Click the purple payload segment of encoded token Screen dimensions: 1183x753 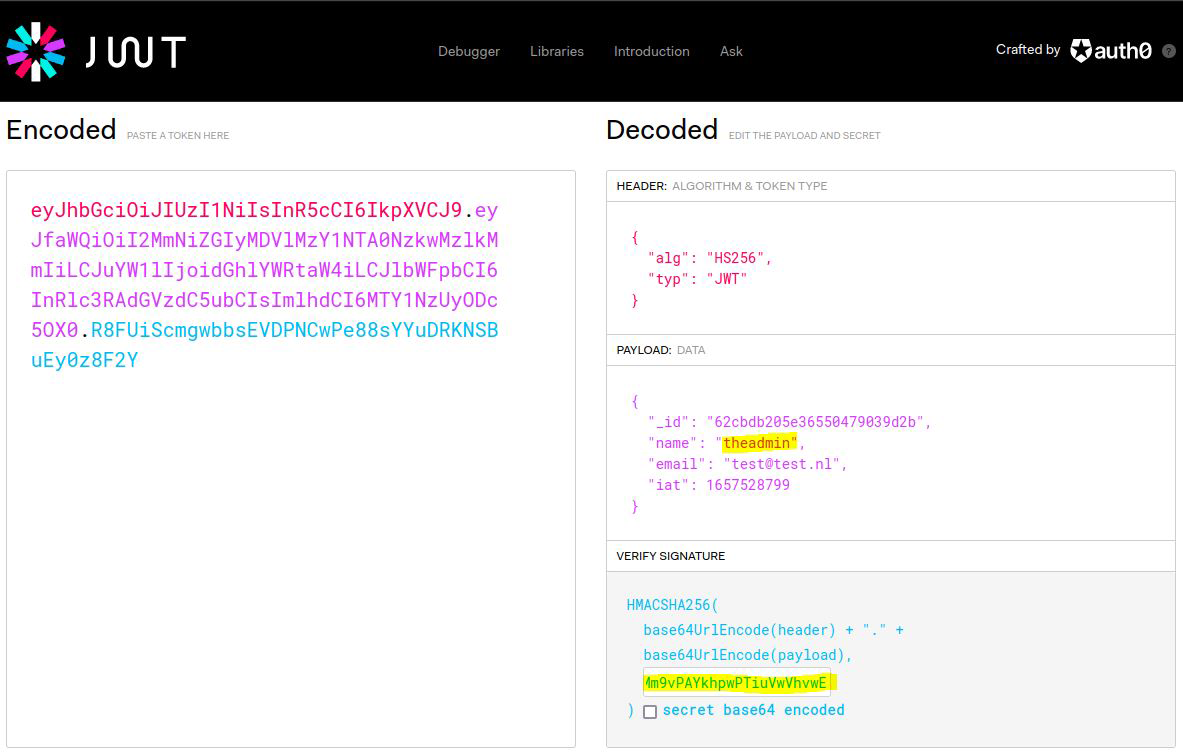[x=264, y=271]
